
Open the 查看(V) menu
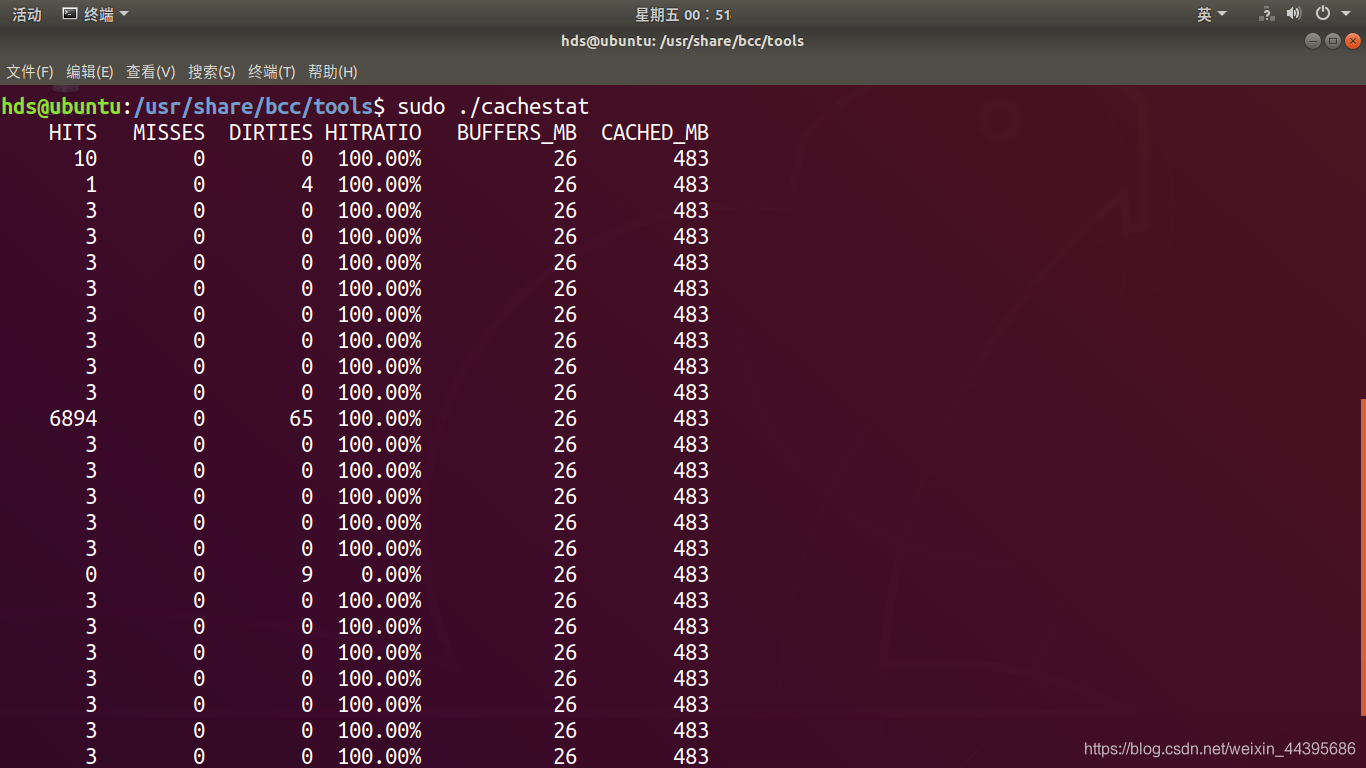150,72
